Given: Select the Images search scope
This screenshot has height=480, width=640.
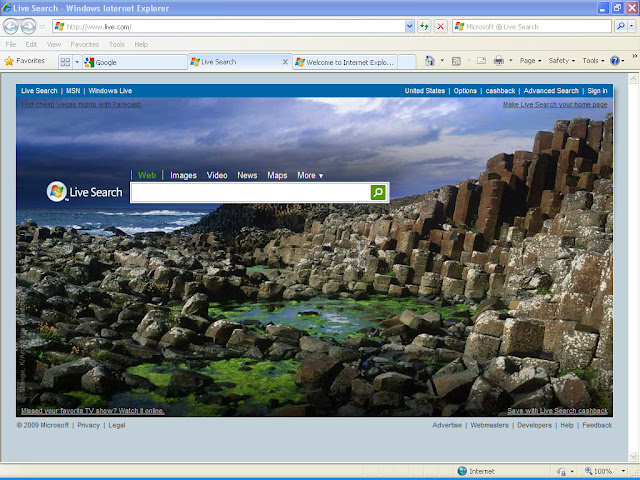Looking at the screenshot, I should (x=183, y=175).
